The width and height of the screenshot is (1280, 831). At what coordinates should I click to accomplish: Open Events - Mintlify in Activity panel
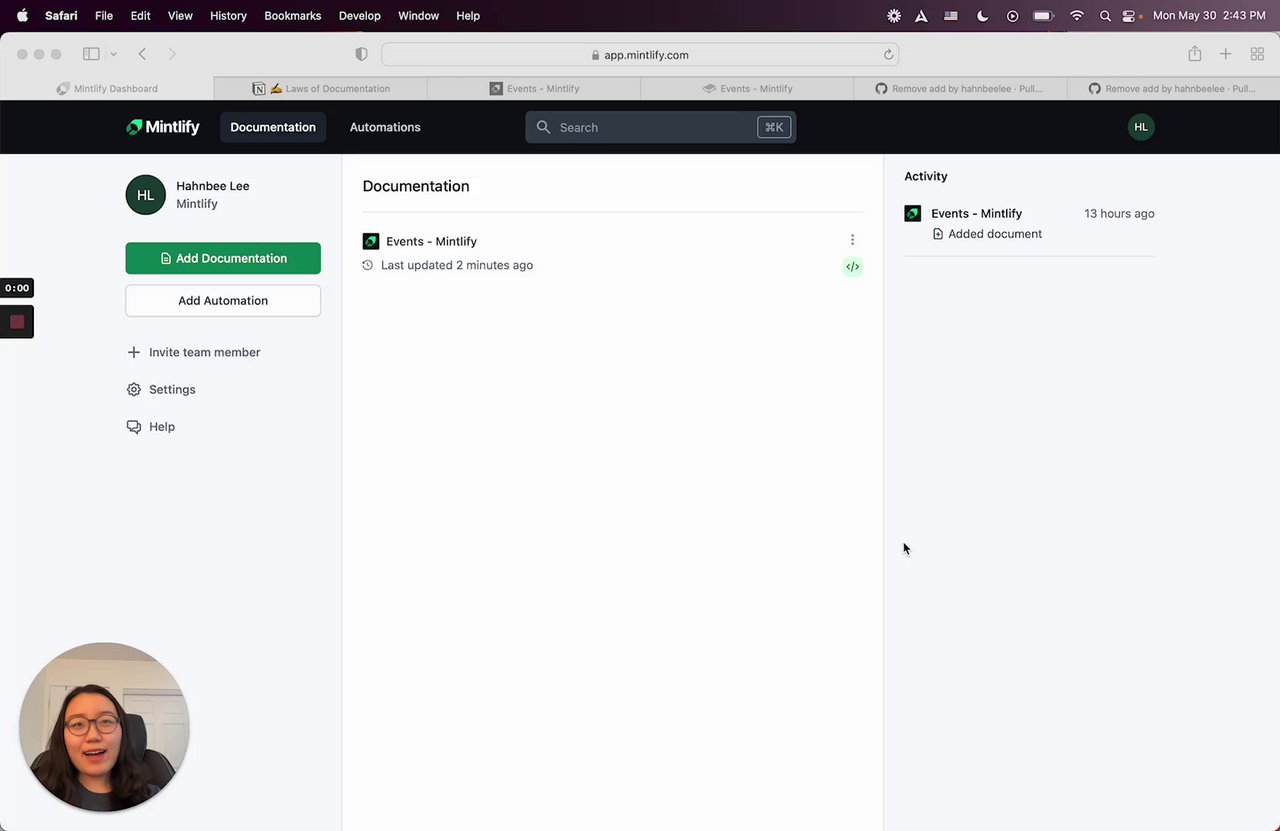pos(976,213)
